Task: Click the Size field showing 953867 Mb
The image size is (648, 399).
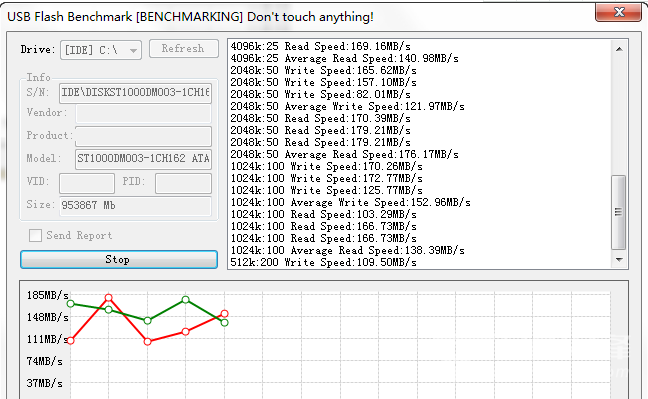Action: click(x=136, y=205)
